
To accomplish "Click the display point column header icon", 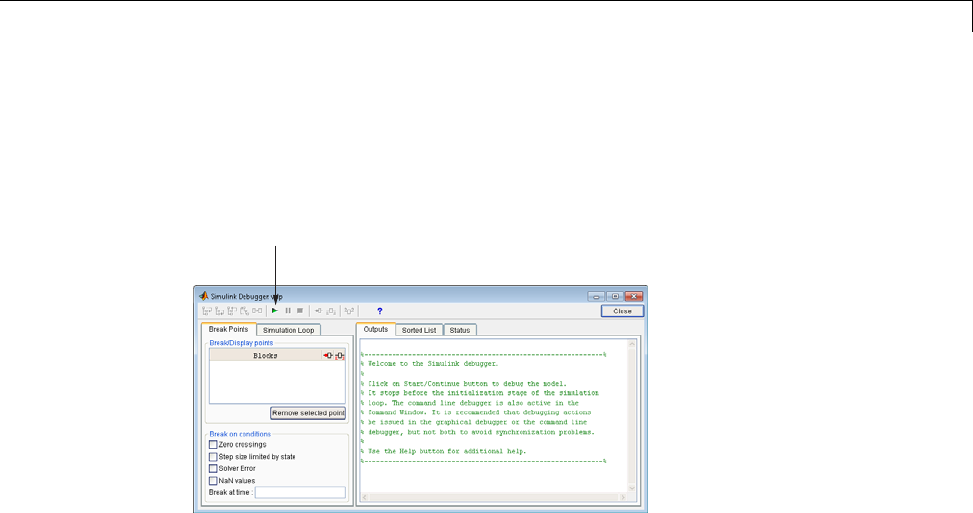I will 339,355.
